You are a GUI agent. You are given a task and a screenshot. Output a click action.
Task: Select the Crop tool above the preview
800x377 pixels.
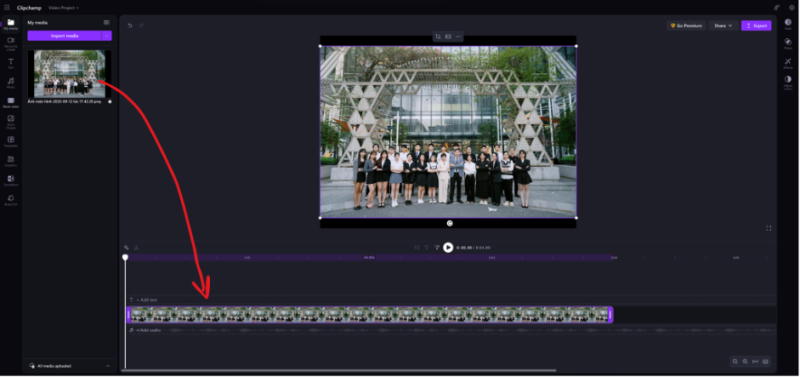click(x=438, y=36)
